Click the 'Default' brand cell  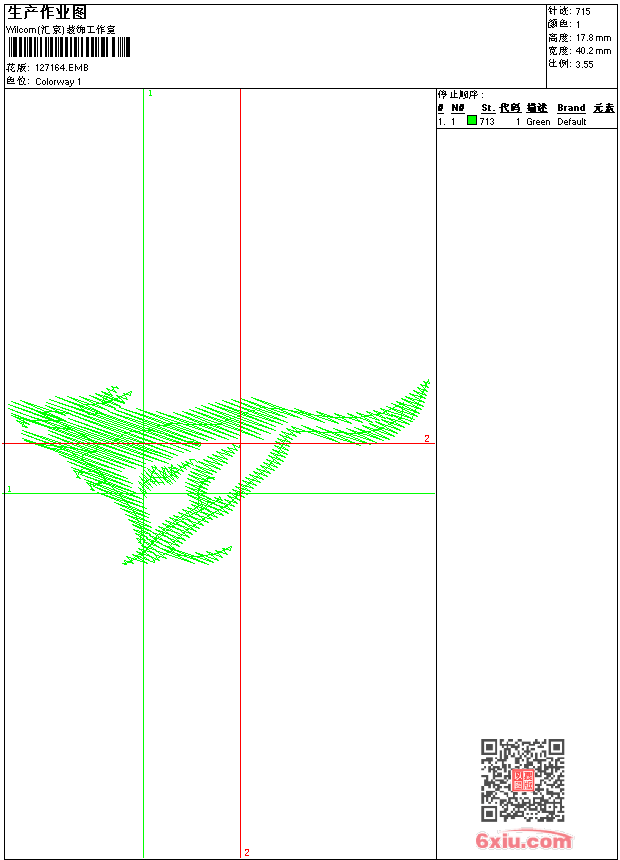tap(572, 122)
